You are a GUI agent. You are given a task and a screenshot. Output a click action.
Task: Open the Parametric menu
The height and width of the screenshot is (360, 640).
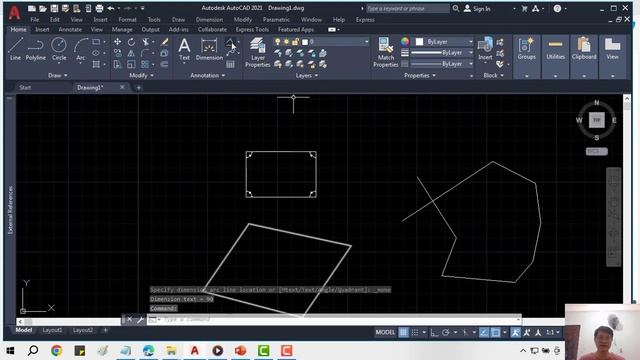pyautogui.click(x=276, y=20)
